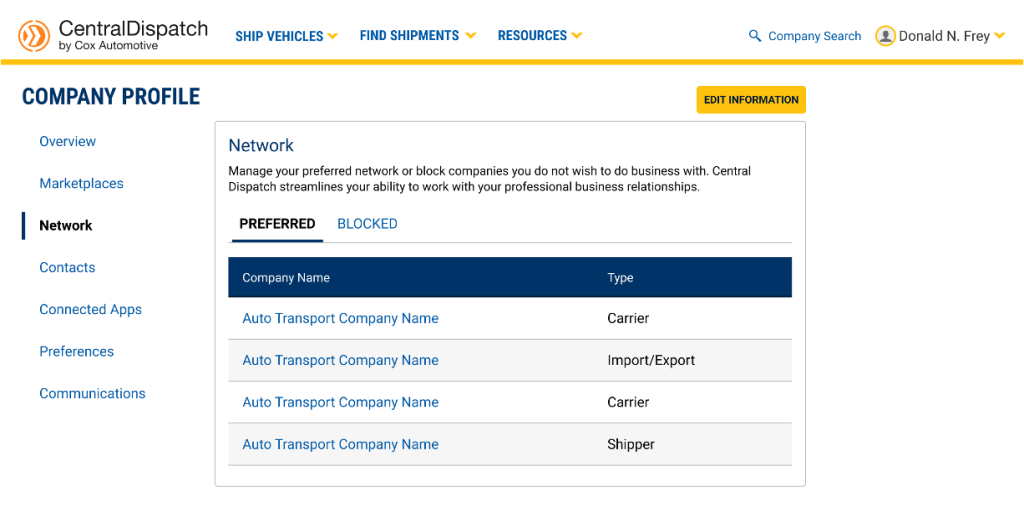Screen dimensions: 1024x511
Task: Click the CentralDispatch logo icon
Action: pyautogui.click(x=34, y=36)
